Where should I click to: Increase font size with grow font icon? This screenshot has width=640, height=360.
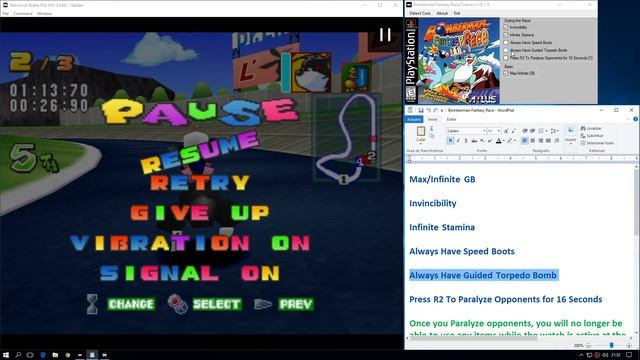point(506,131)
